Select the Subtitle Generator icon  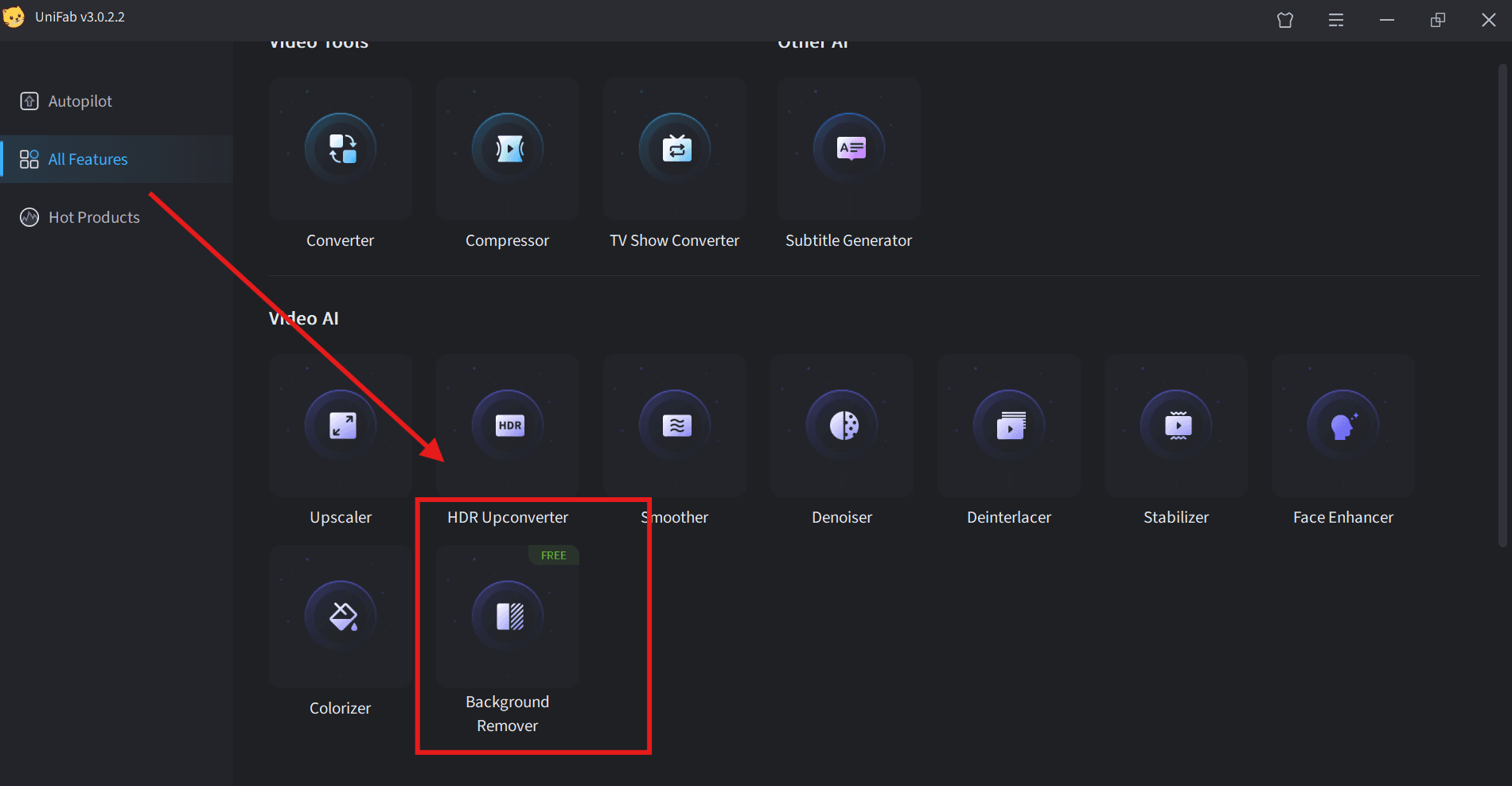[849, 150]
